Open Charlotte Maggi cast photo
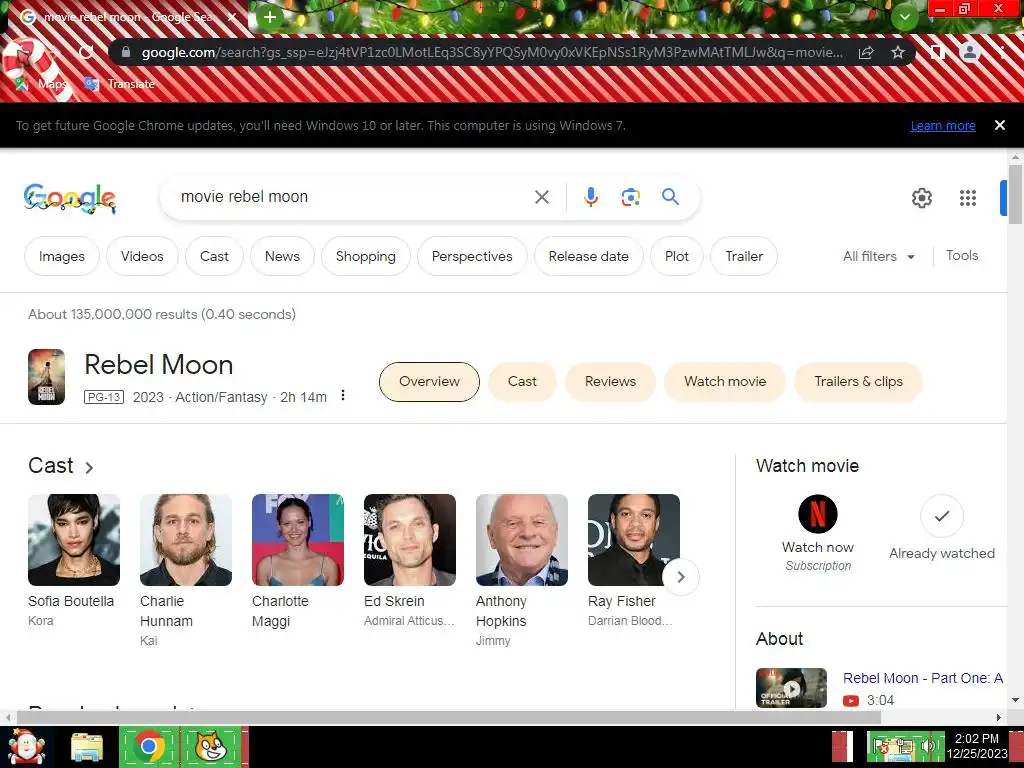Viewport: 1024px width, 768px height. click(x=298, y=540)
